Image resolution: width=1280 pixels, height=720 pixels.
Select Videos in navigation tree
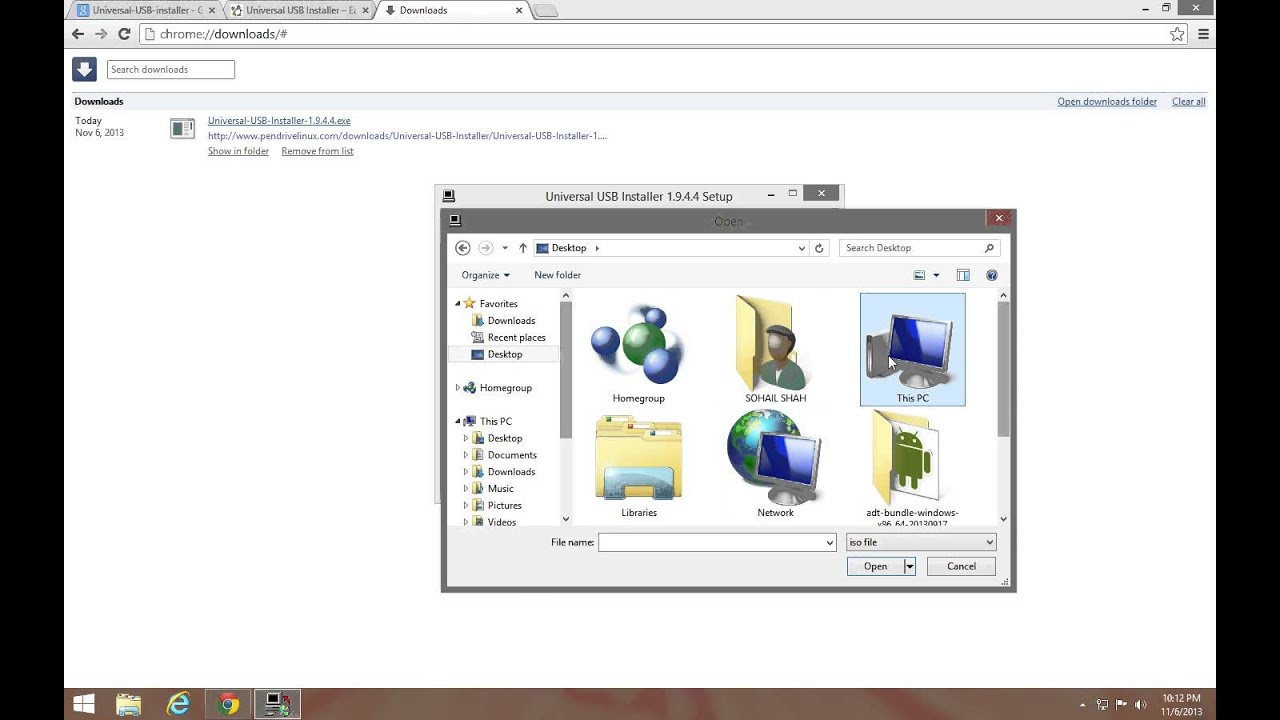pyautogui.click(x=502, y=522)
